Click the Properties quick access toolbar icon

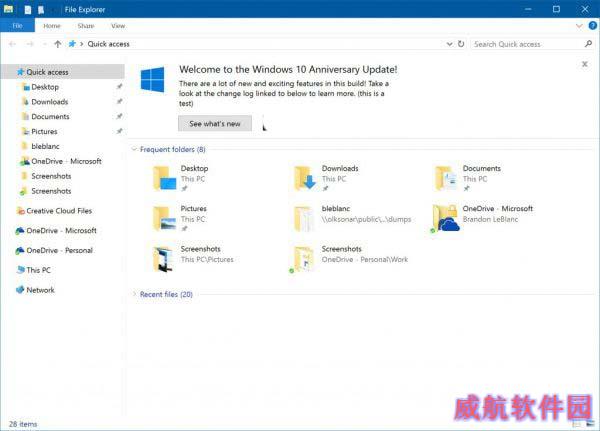(28, 10)
